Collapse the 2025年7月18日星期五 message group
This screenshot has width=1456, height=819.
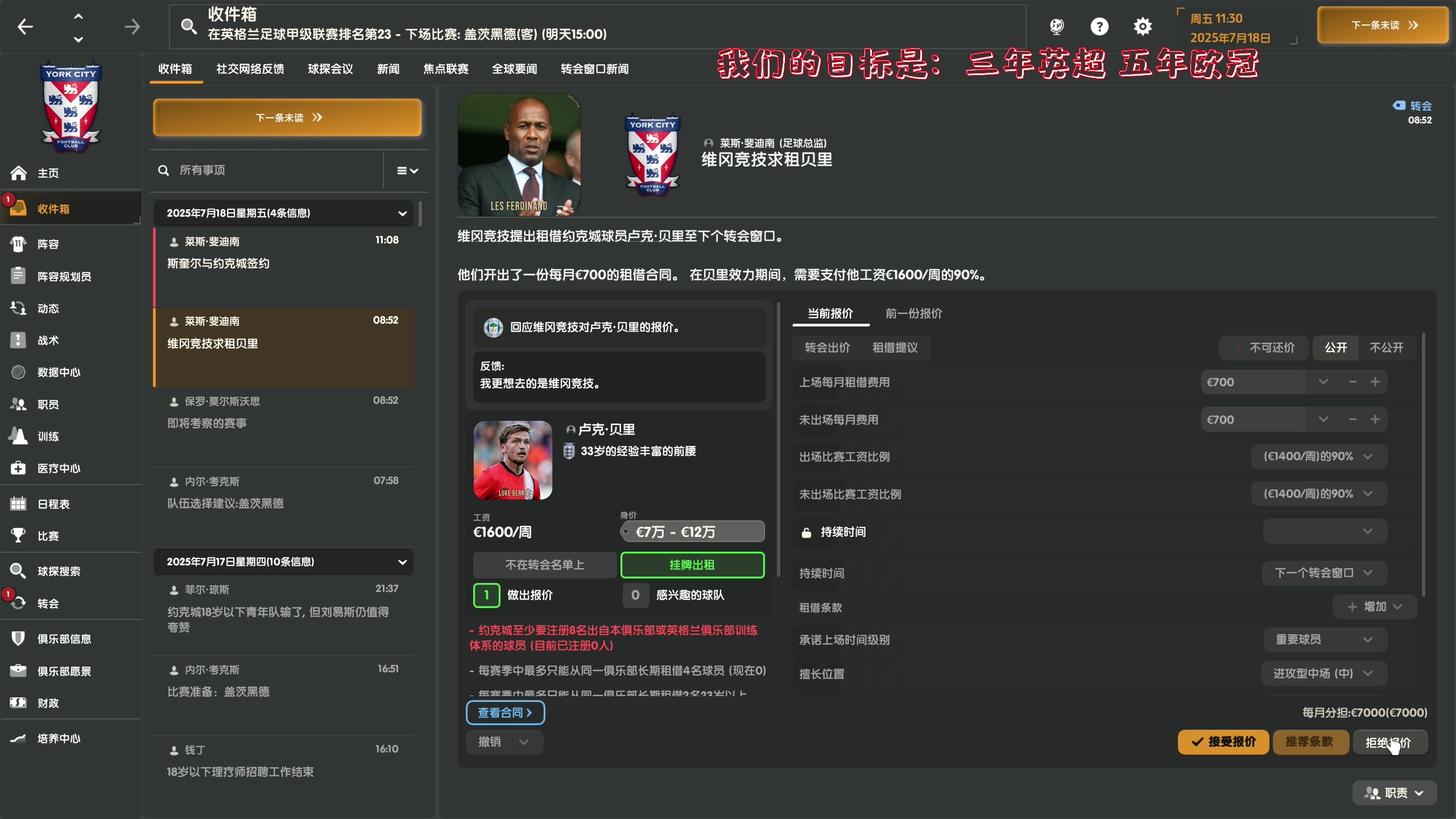click(x=403, y=213)
